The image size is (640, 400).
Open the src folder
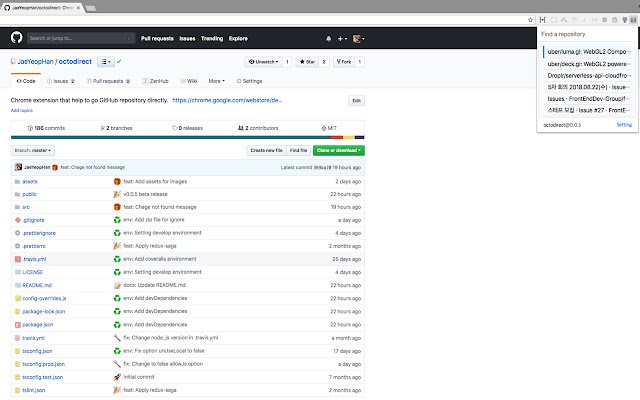(26, 207)
